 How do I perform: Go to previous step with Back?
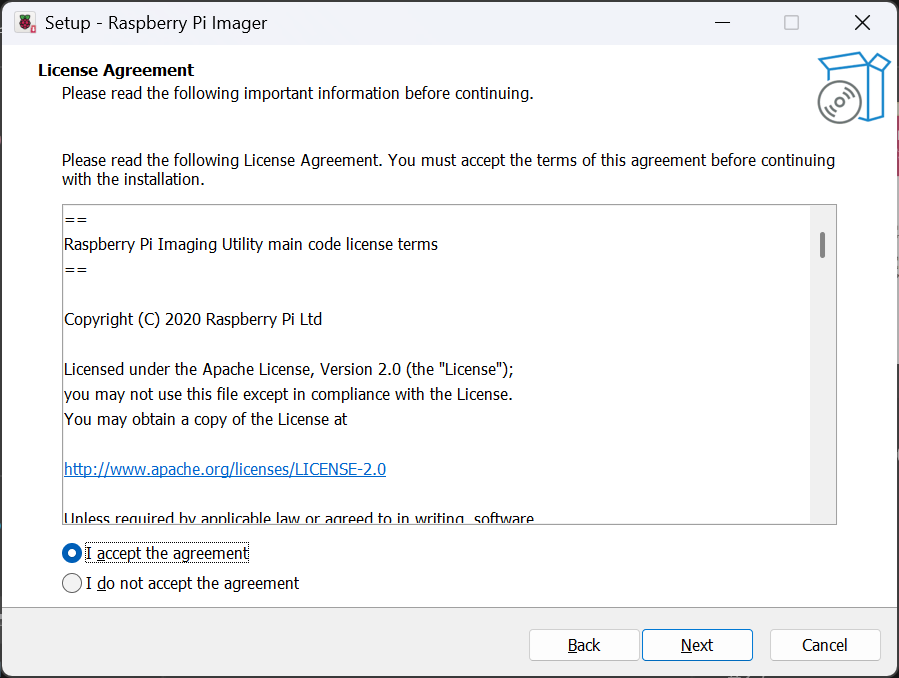tap(584, 645)
